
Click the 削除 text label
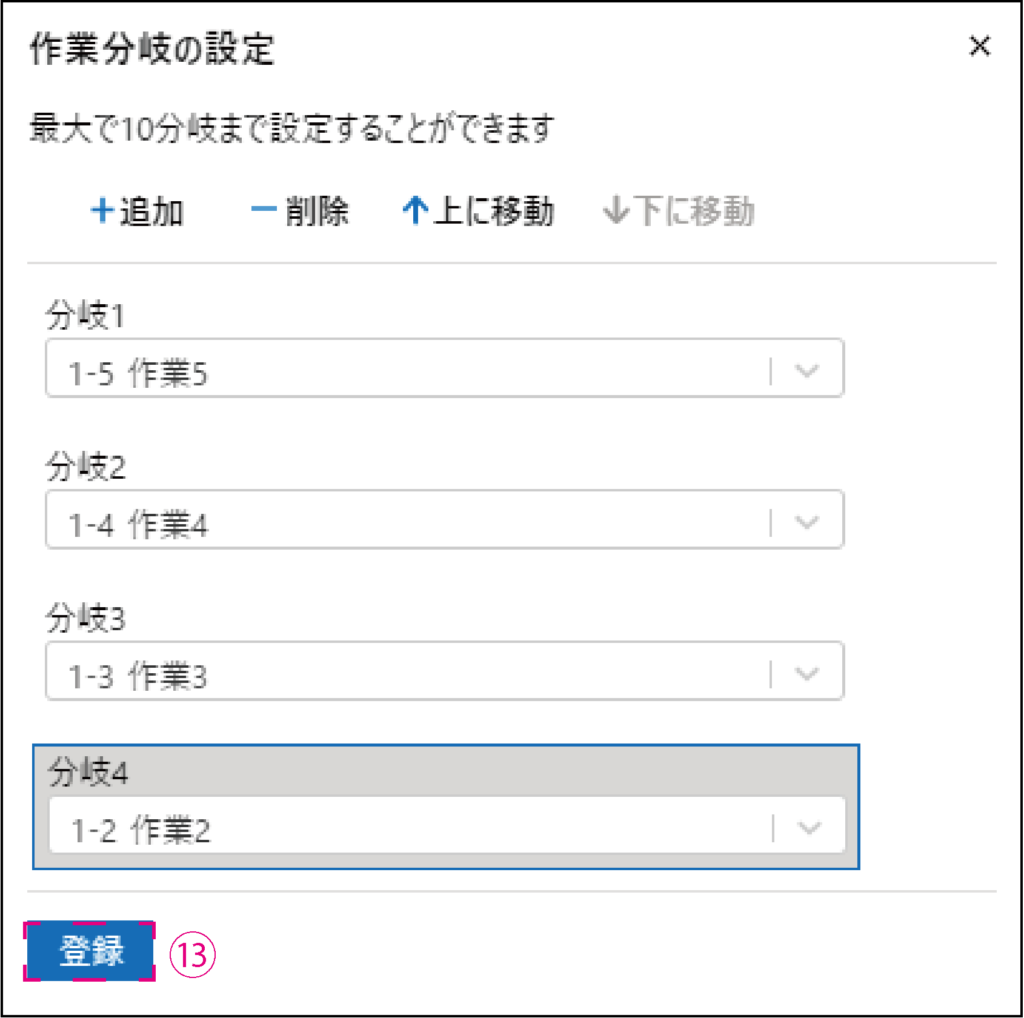coord(317,212)
